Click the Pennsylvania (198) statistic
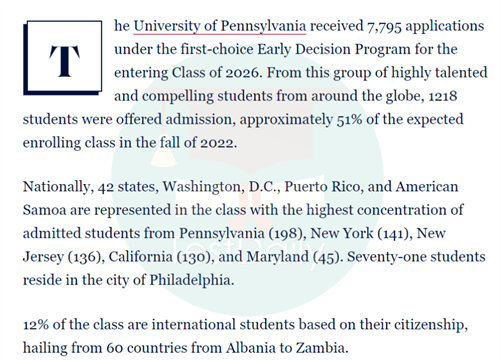 [243, 233]
